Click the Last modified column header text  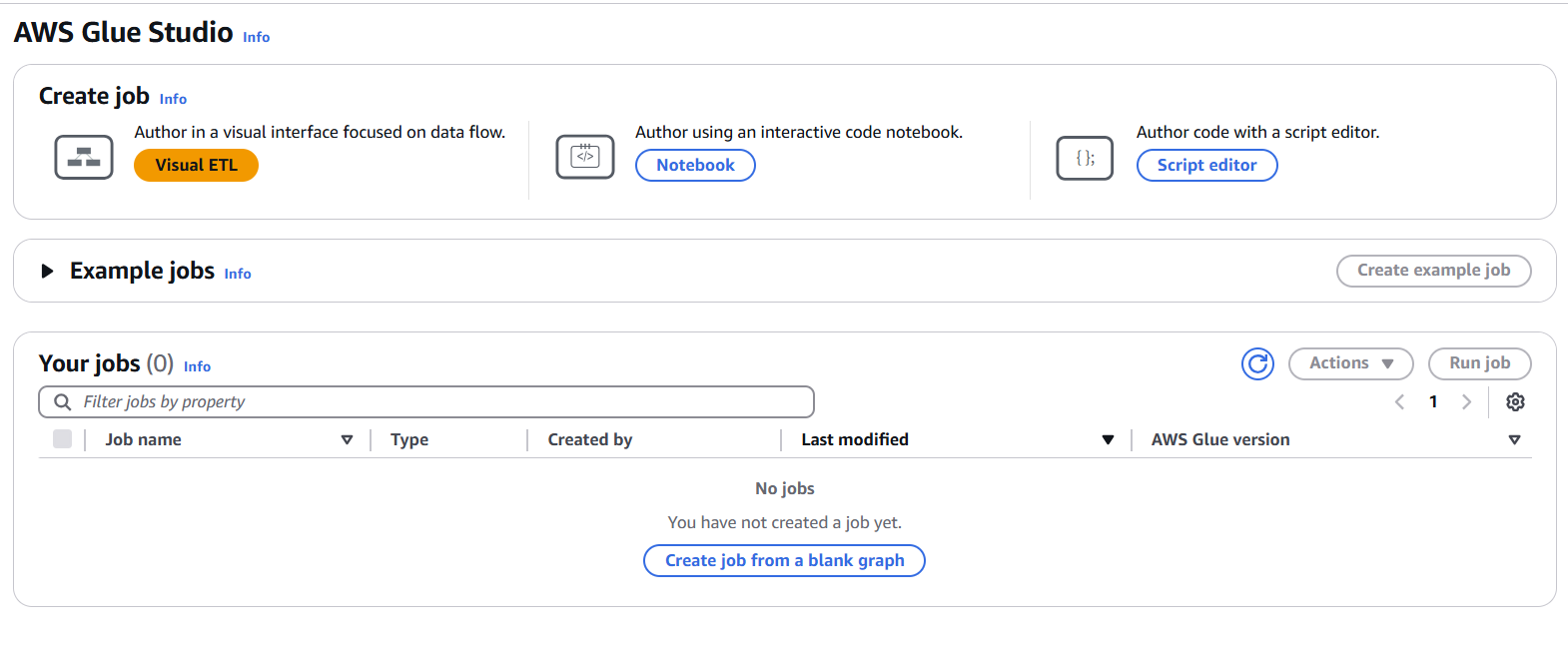pyautogui.click(x=855, y=439)
